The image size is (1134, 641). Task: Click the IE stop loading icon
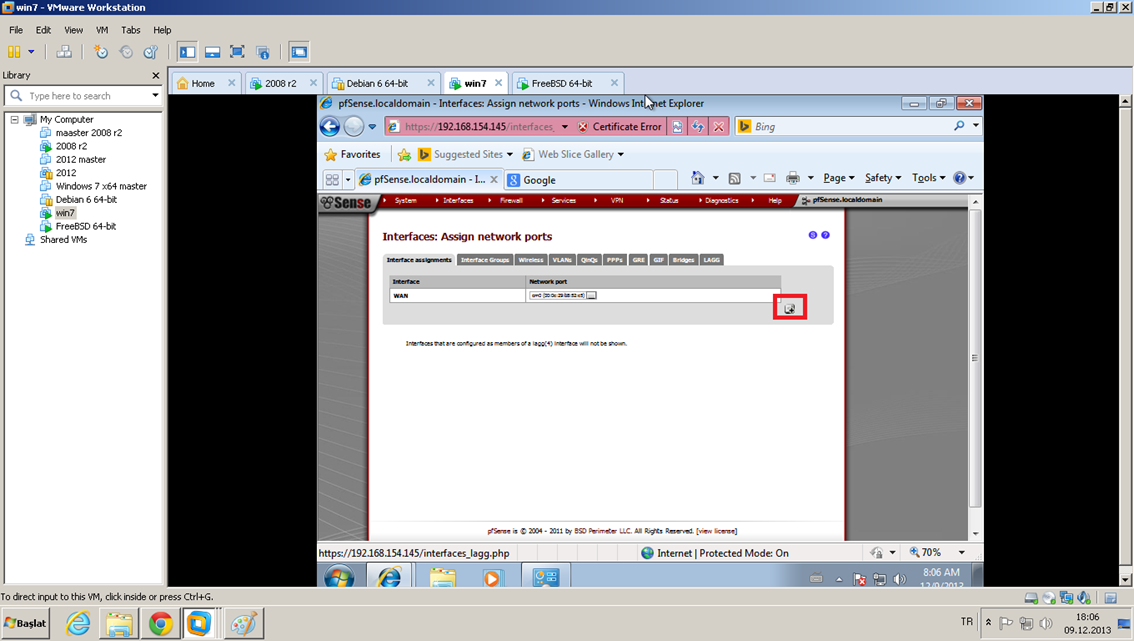tap(718, 127)
